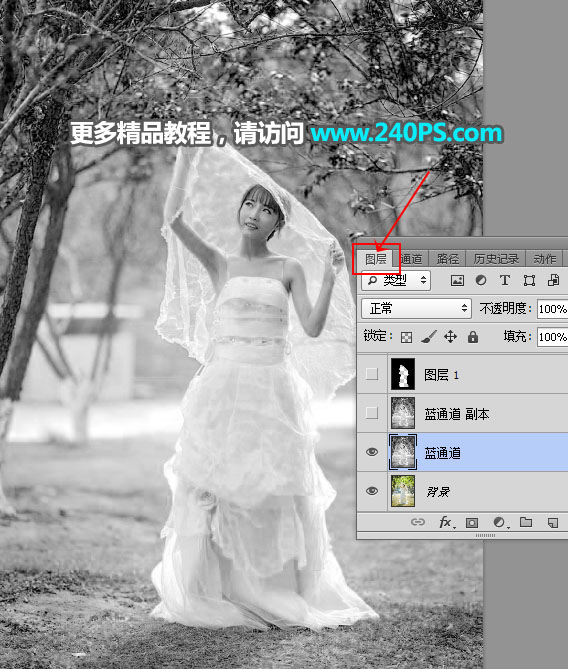
Task: Click the link layers chain icon
Action: click(x=418, y=522)
